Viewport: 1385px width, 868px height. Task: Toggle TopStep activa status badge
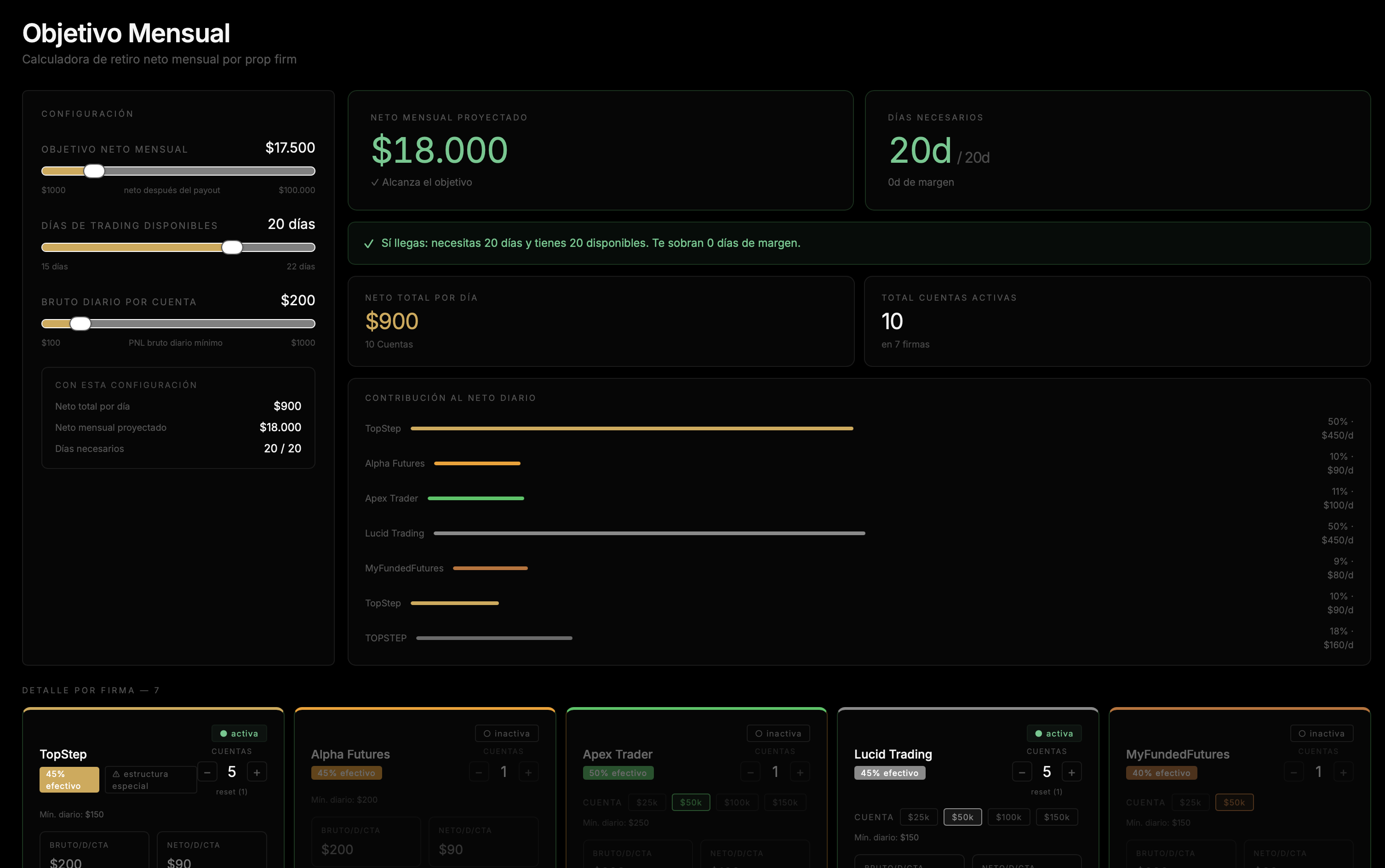[239, 733]
